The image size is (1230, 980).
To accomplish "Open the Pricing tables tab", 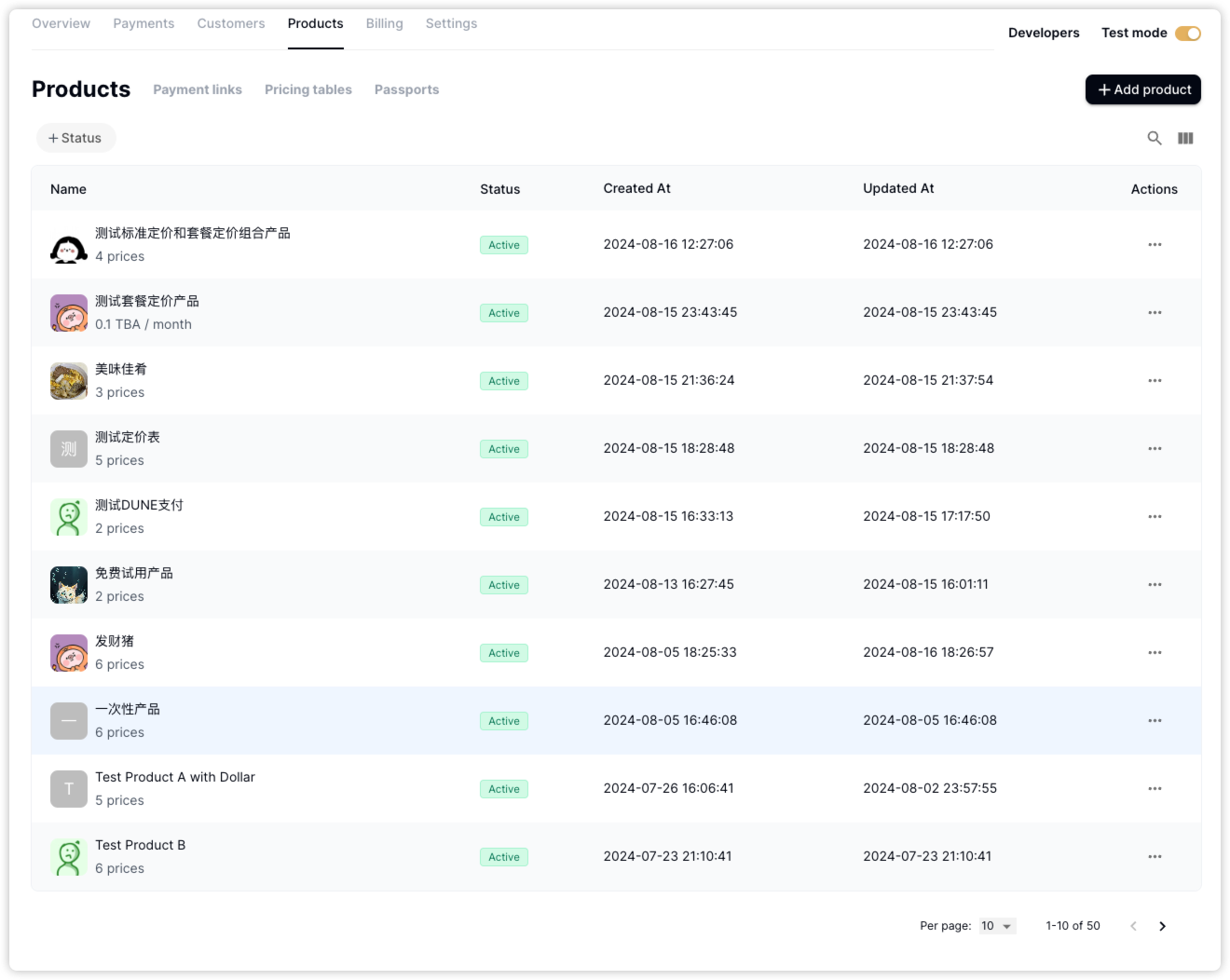I will [x=307, y=89].
